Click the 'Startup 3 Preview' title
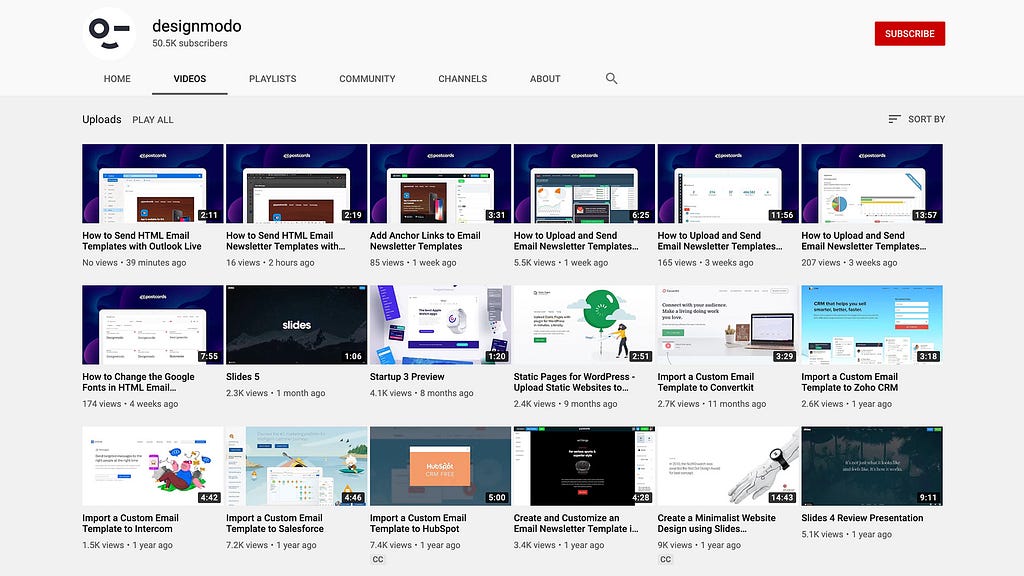 tap(407, 377)
